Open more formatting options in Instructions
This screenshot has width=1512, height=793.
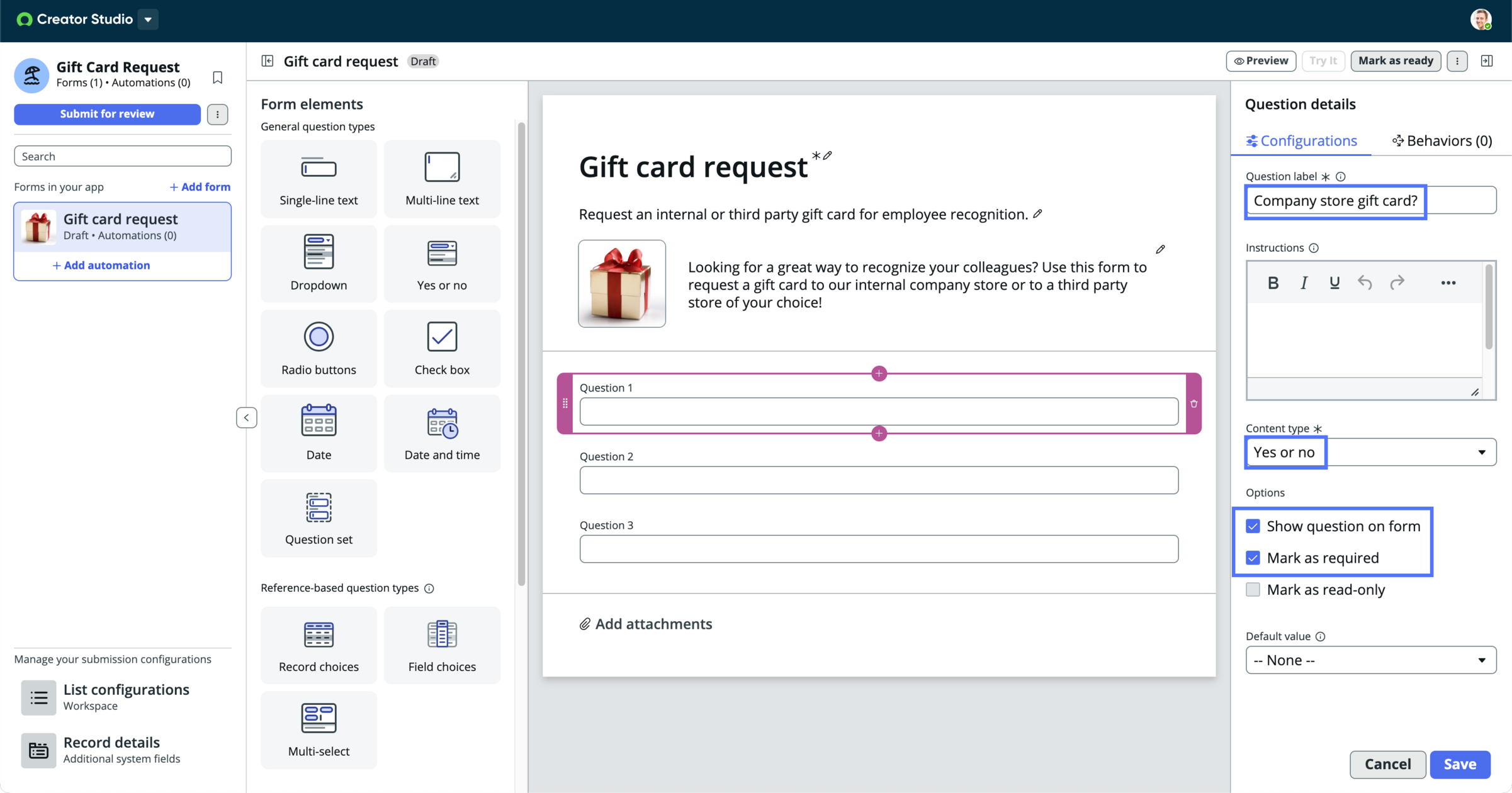[x=1448, y=283]
